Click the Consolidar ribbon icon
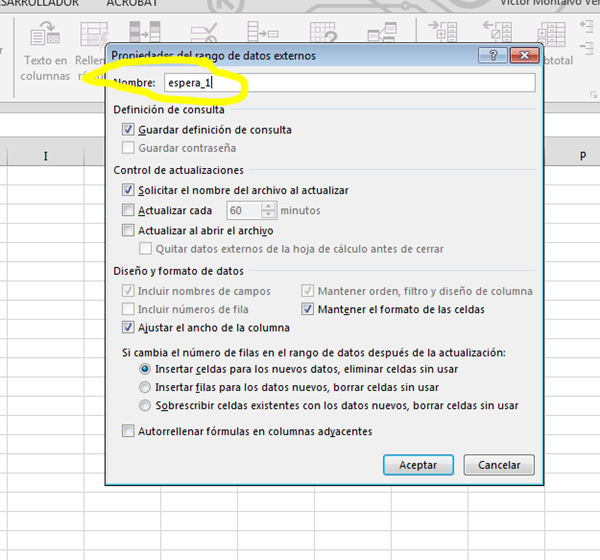The height and width of the screenshot is (560, 600). (x=263, y=31)
